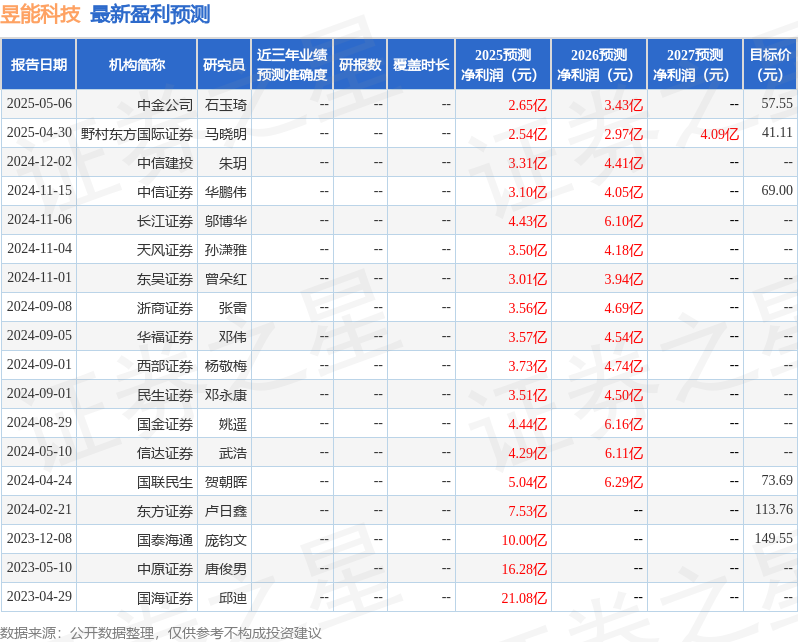Select the 研究员 column header
Image resolution: width=798 pixels, height=642 pixels.
224,65
